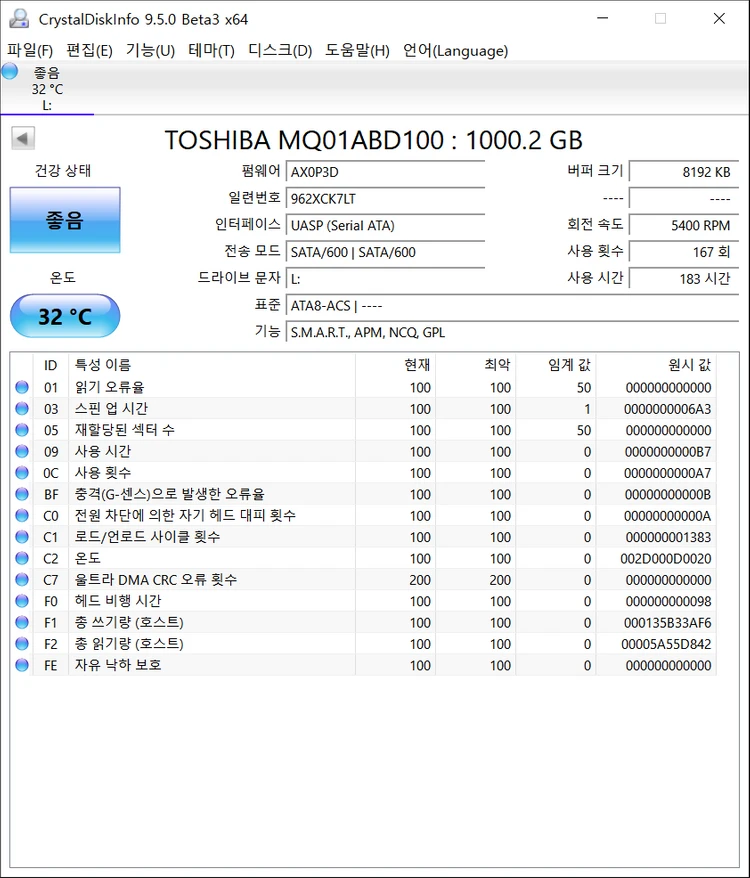Click status orb of row 01 읽기 오류율
Viewport: 750px width, 878px height.
[22, 387]
